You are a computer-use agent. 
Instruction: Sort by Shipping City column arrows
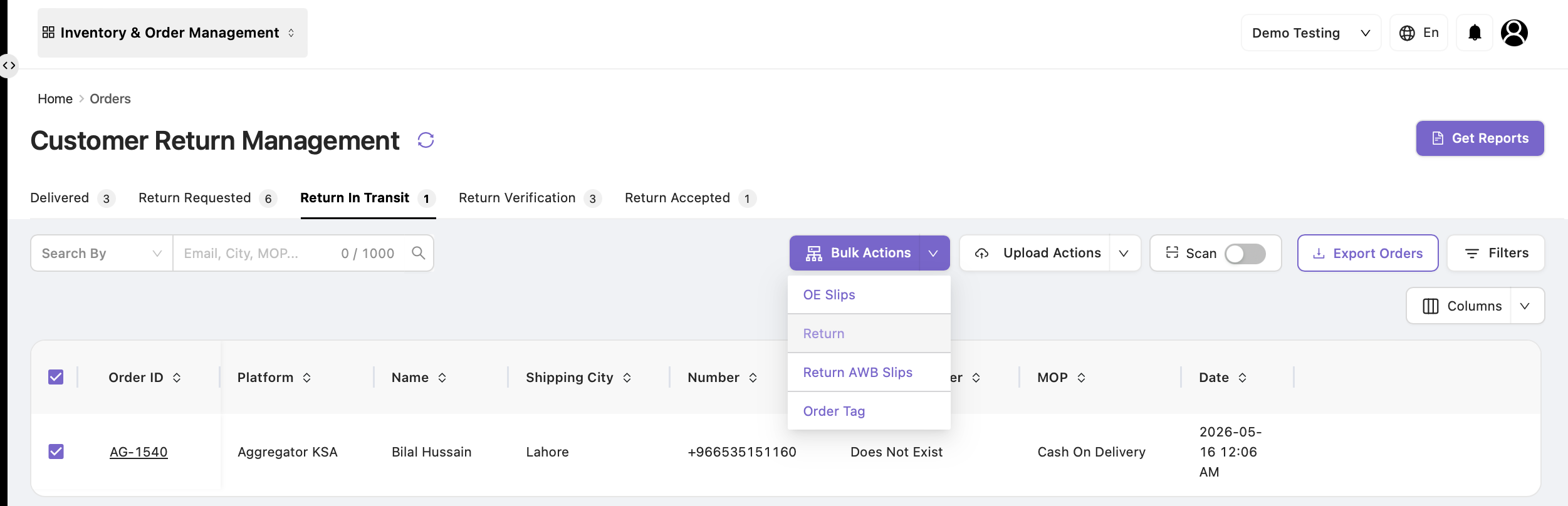point(627,378)
